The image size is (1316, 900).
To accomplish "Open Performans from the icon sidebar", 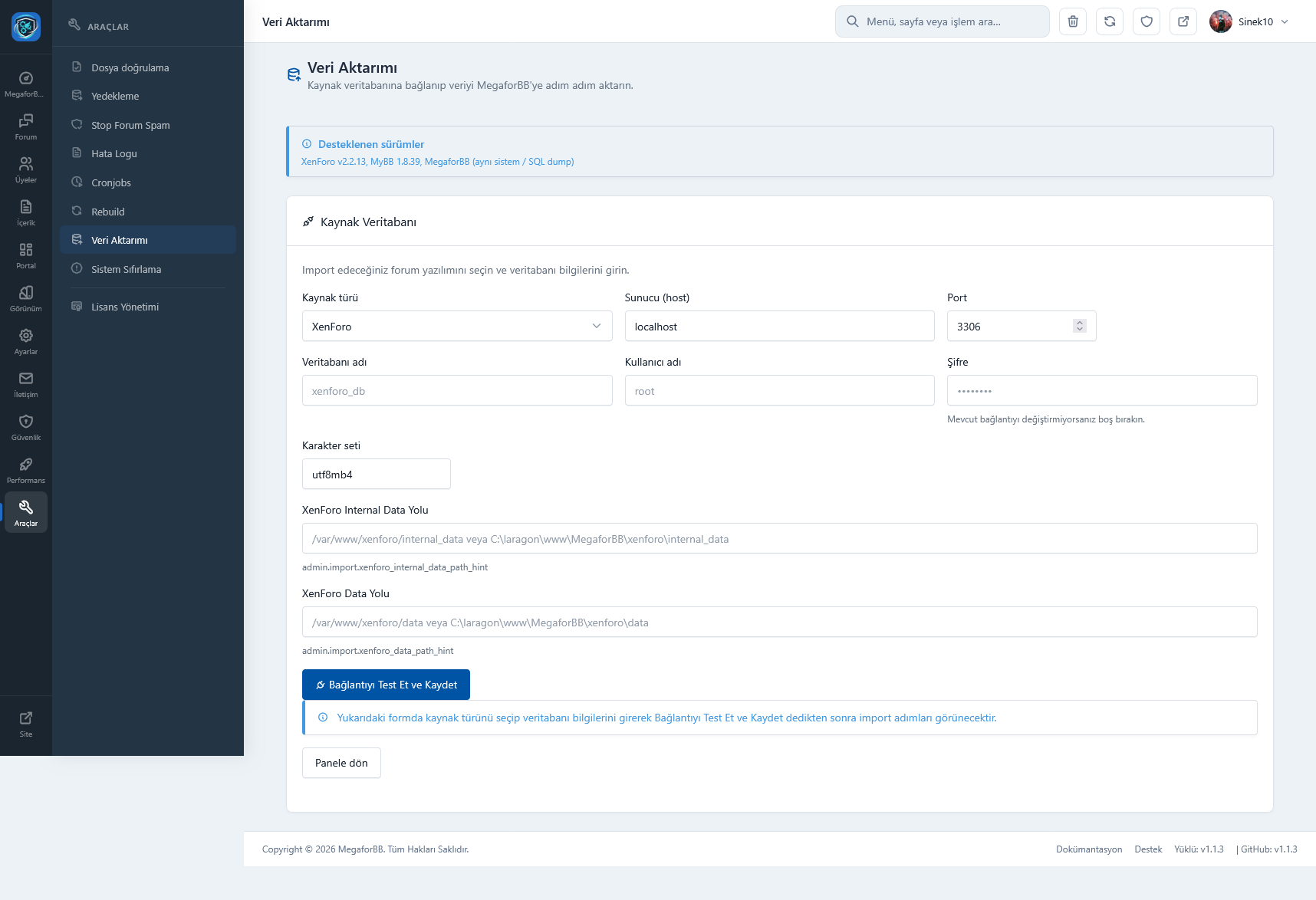I will click(x=26, y=470).
